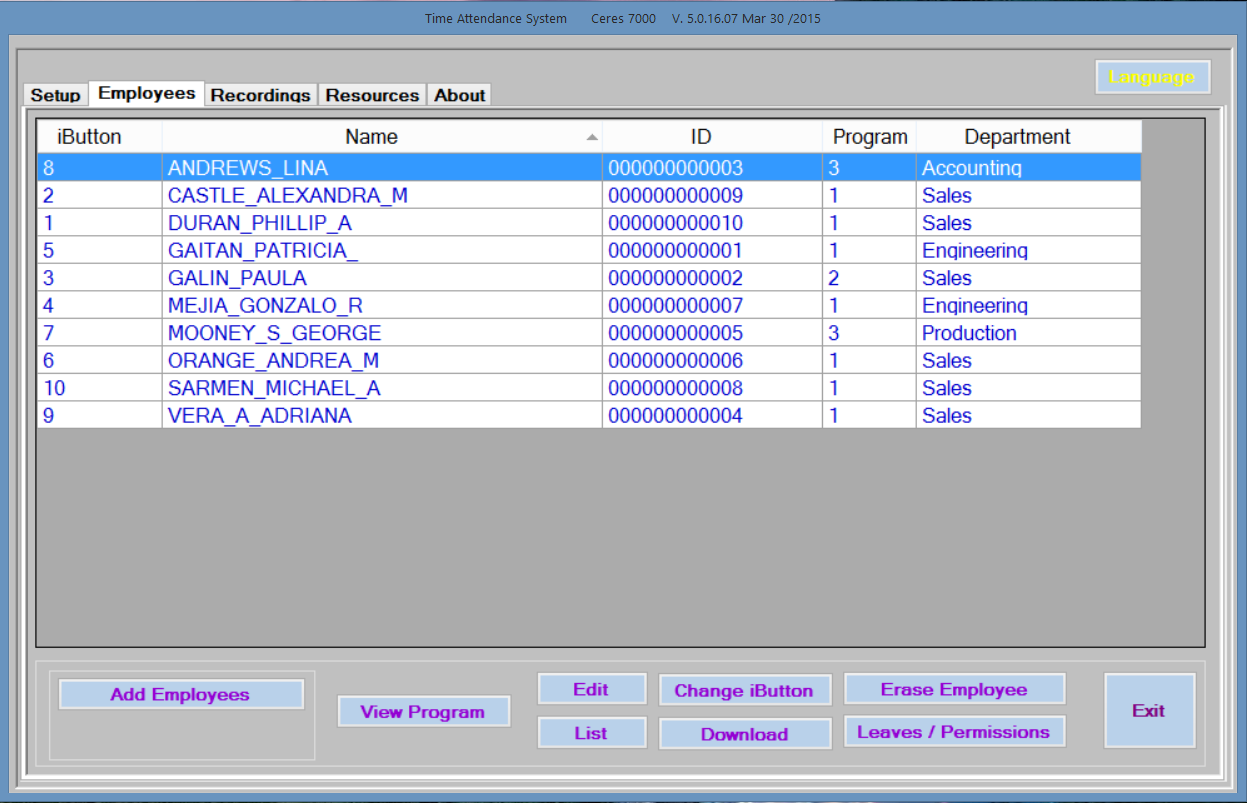The image size is (1247, 803).
Task: Click ID cell 000000000009
Action: pos(712,195)
